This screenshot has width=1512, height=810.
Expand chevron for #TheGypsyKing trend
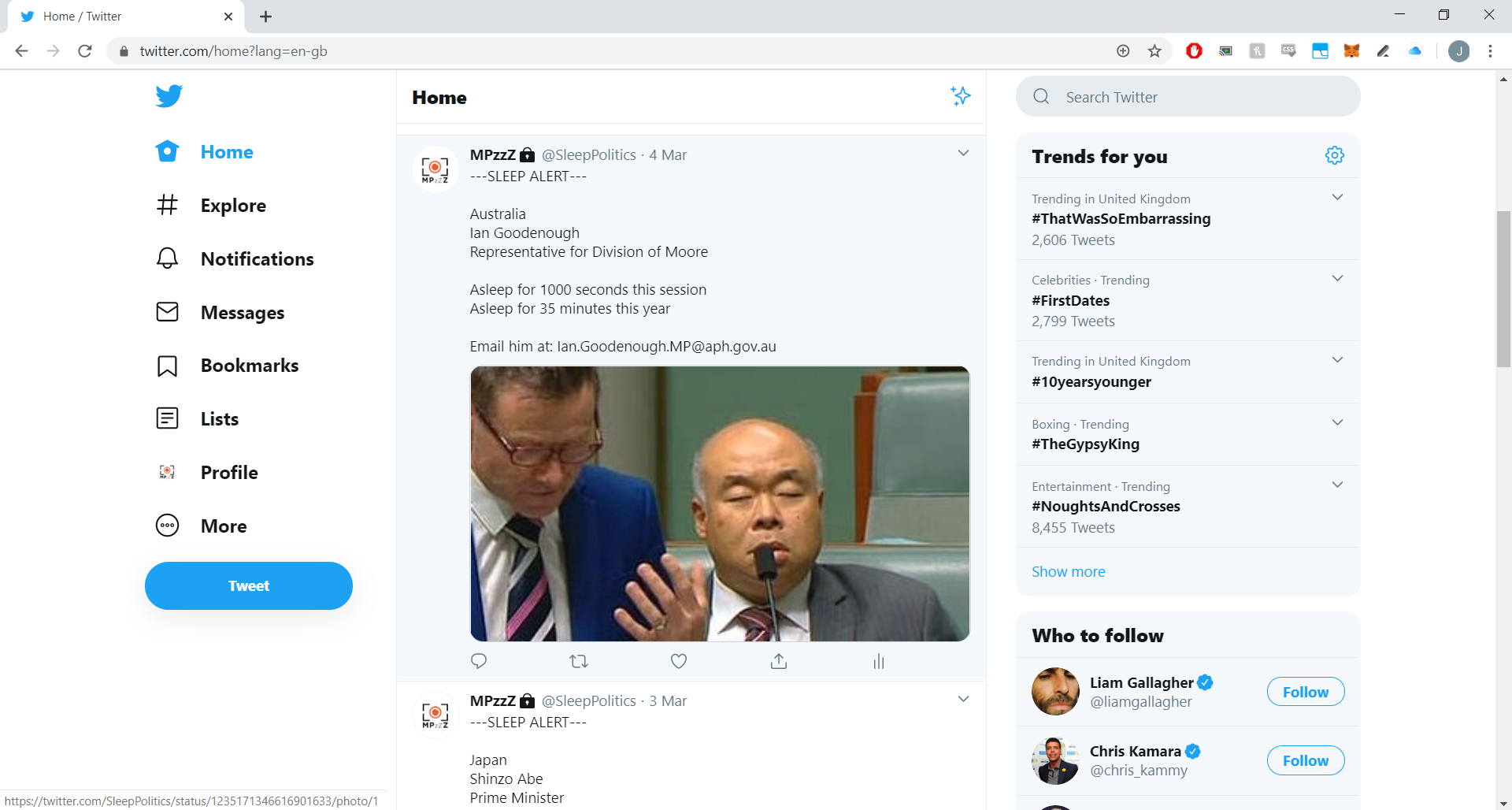(x=1337, y=422)
